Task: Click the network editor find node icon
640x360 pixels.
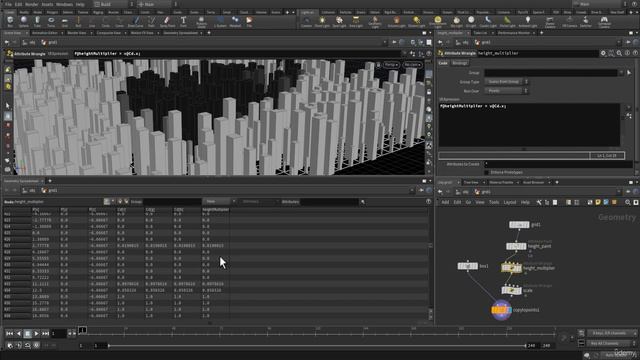Action: [628, 202]
